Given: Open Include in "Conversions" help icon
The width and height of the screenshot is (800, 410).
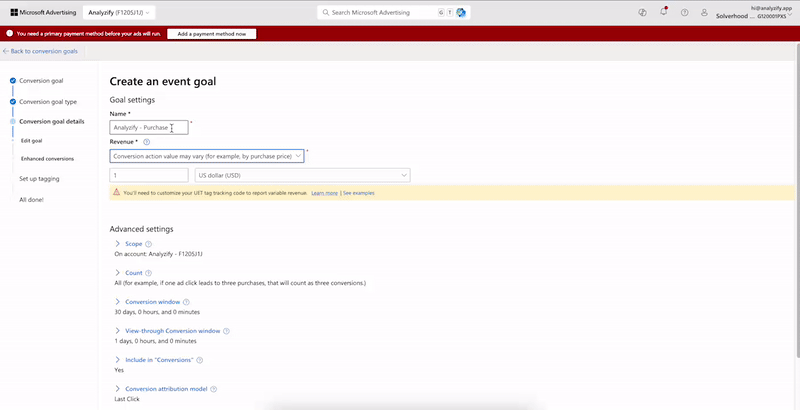Looking at the screenshot, I should 199,361.
